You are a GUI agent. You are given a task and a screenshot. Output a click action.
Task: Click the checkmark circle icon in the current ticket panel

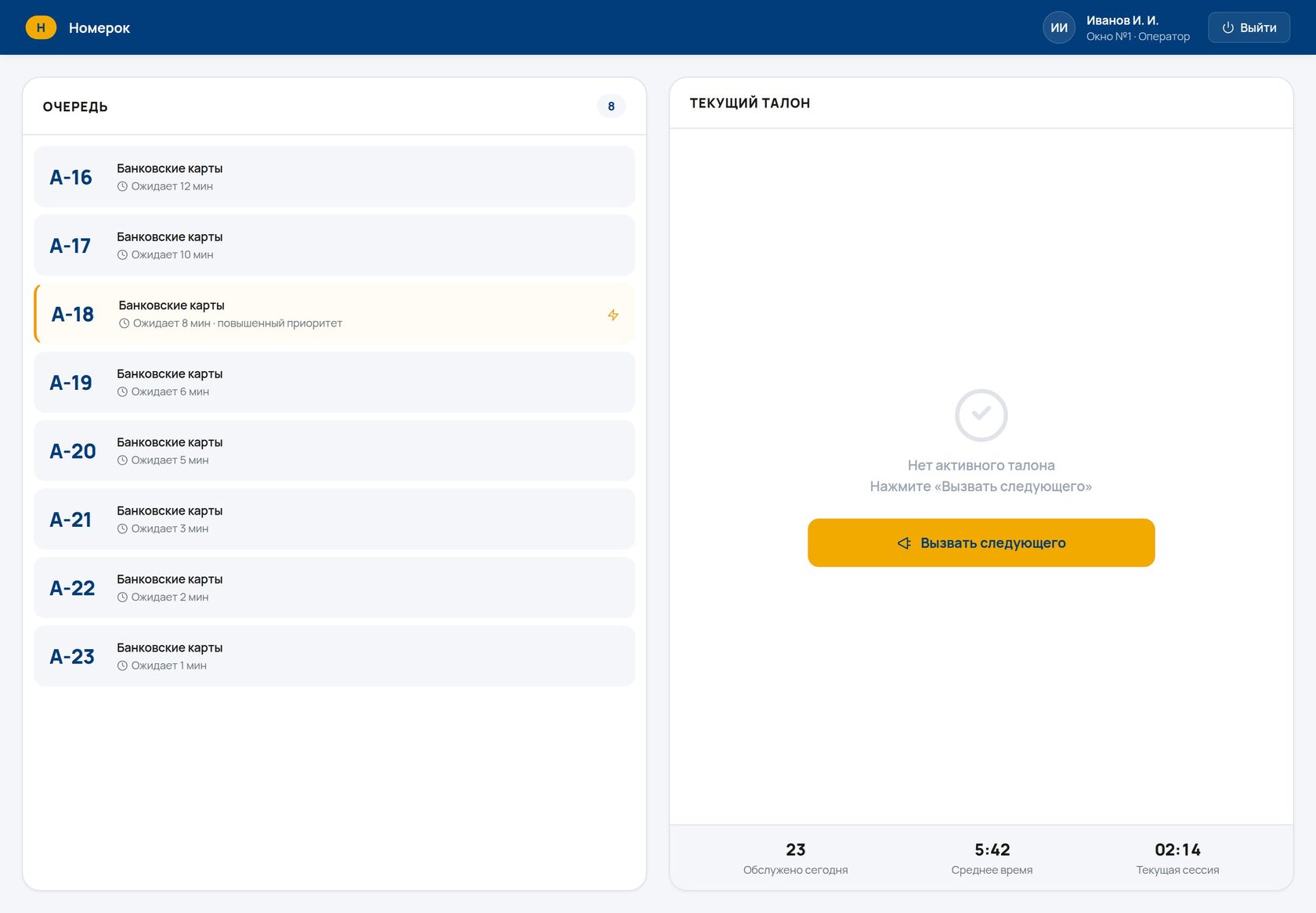pyautogui.click(x=981, y=415)
